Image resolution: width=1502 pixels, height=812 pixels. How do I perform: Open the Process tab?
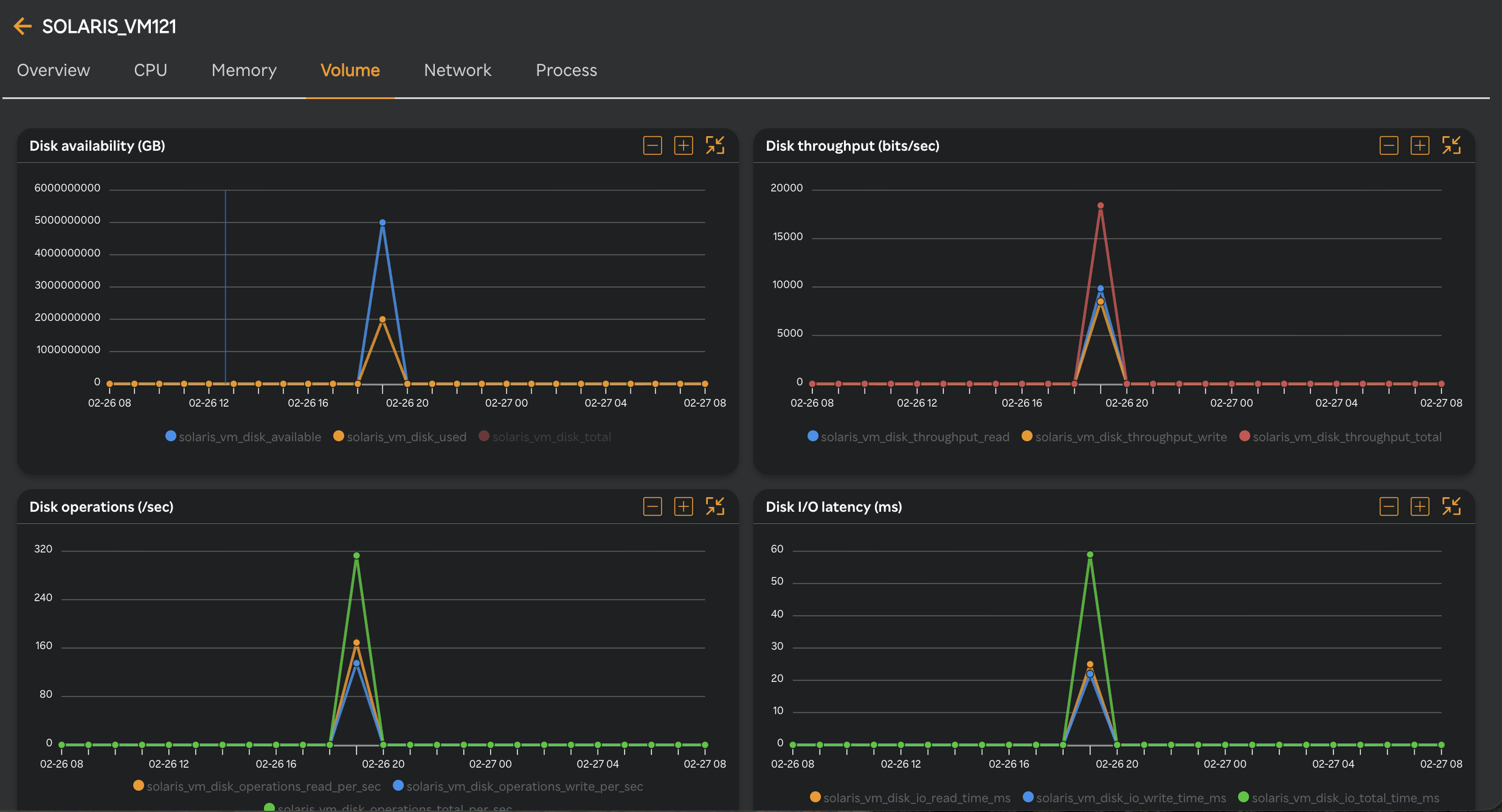point(566,70)
